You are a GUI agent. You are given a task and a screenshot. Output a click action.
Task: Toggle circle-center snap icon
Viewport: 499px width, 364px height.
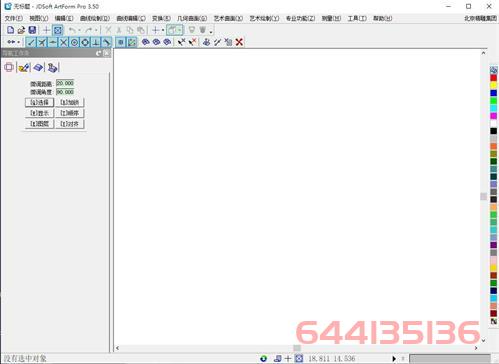(x=74, y=42)
